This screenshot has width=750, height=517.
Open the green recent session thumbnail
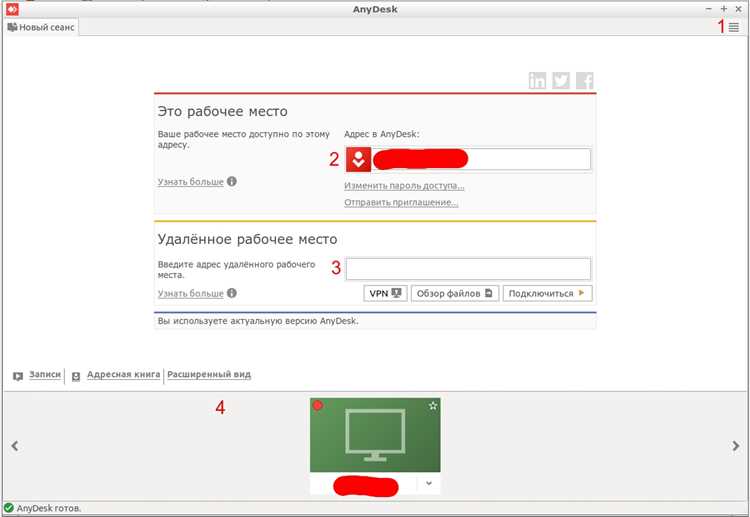click(x=375, y=435)
